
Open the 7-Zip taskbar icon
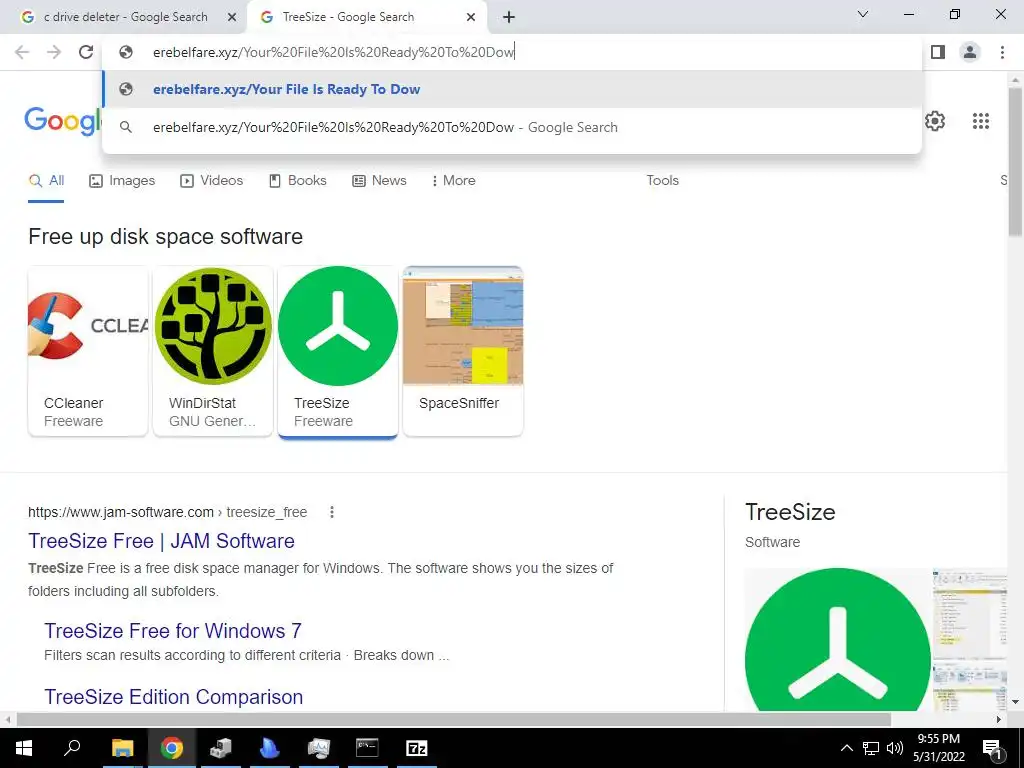pyautogui.click(x=417, y=748)
